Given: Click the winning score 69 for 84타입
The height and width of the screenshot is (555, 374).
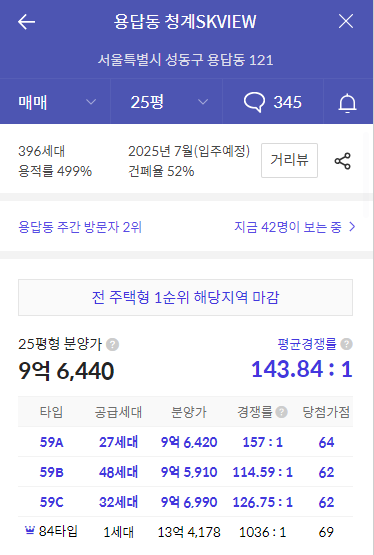Looking at the screenshot, I should 326,532.
